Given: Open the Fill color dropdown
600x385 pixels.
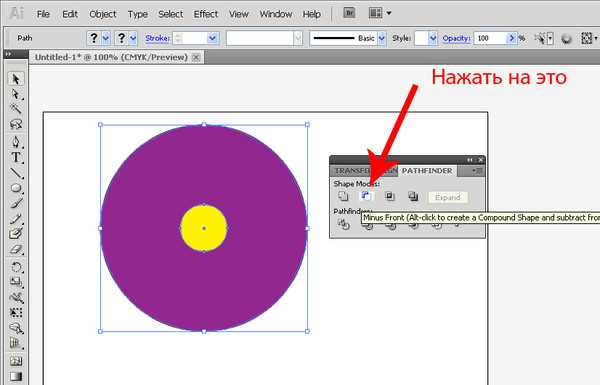Looking at the screenshot, I should 106,38.
